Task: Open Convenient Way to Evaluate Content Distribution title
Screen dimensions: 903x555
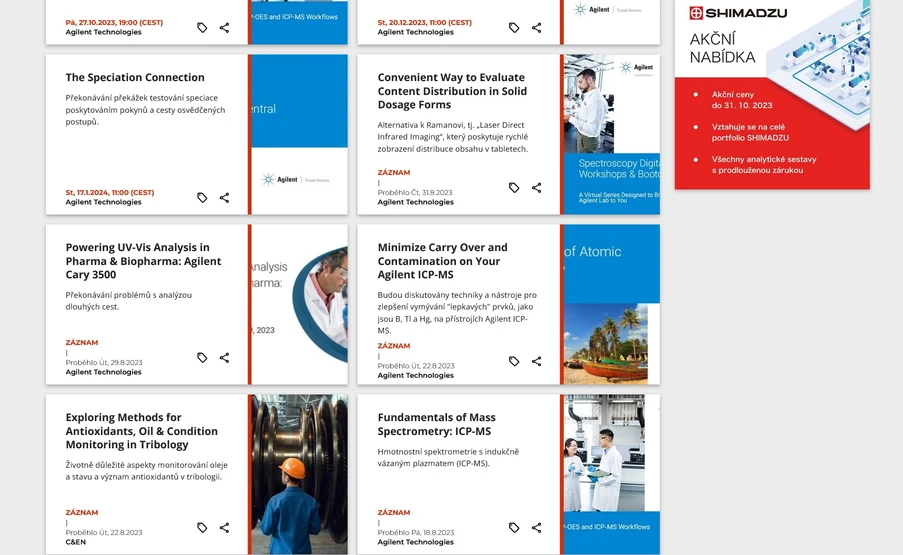Action: click(452, 91)
